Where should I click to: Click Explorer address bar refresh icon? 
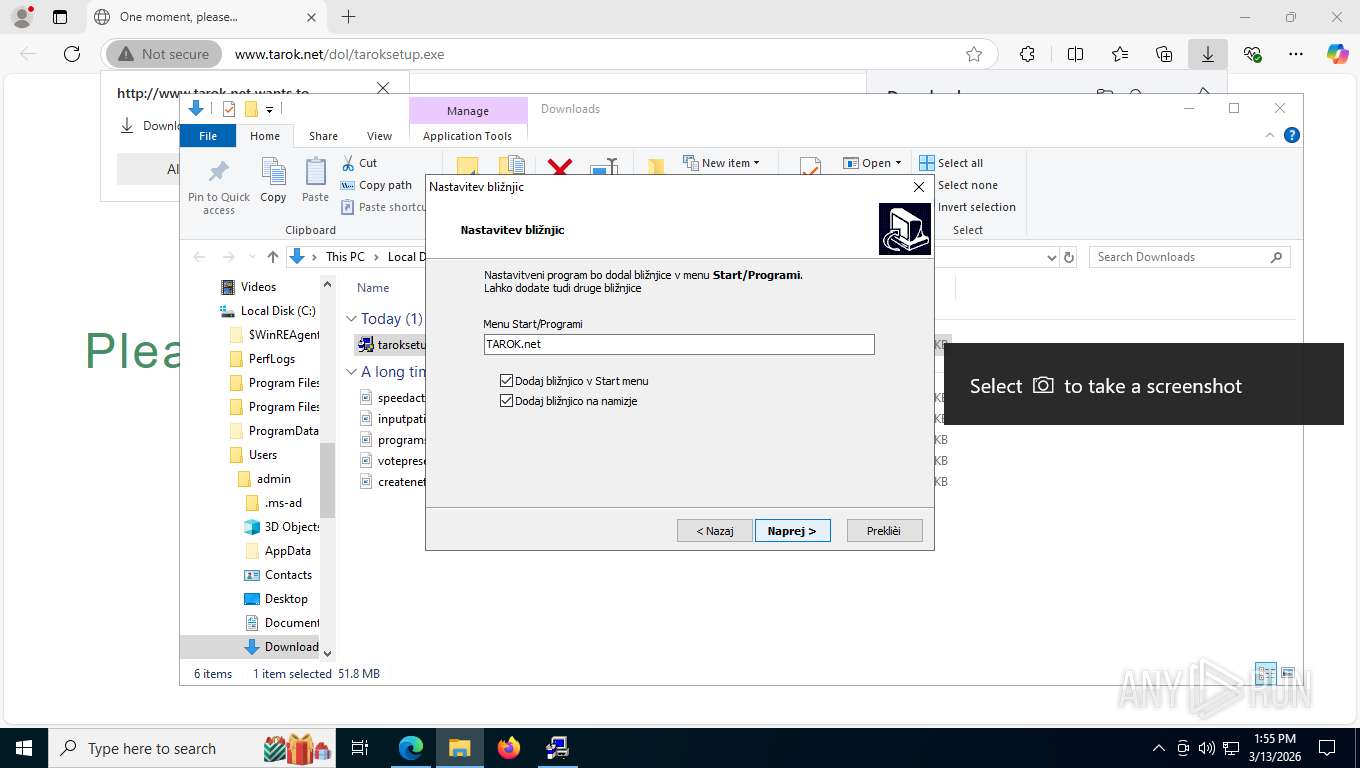pyautogui.click(x=1069, y=257)
